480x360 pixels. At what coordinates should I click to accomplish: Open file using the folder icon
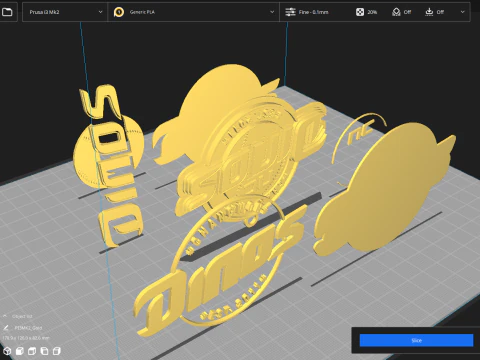[x=7, y=12]
